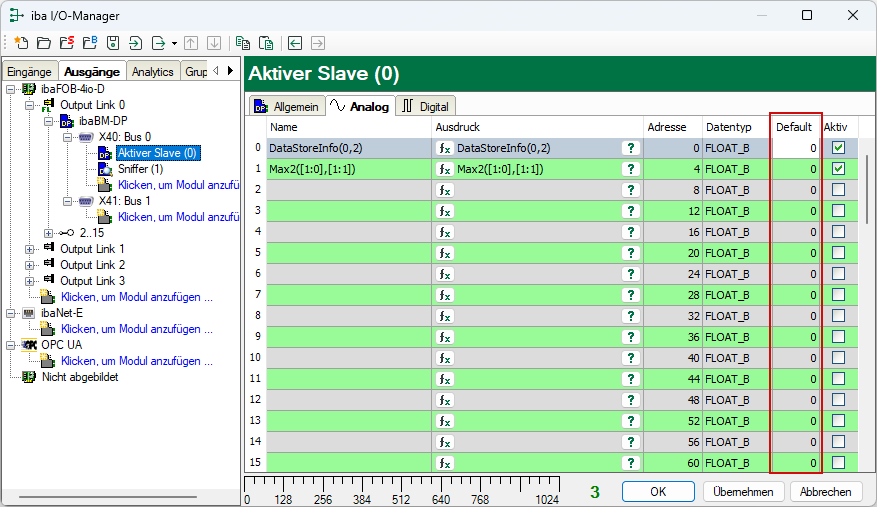Click the new configuration toolbar icon
This screenshot has width=877, height=507.
coord(21,43)
